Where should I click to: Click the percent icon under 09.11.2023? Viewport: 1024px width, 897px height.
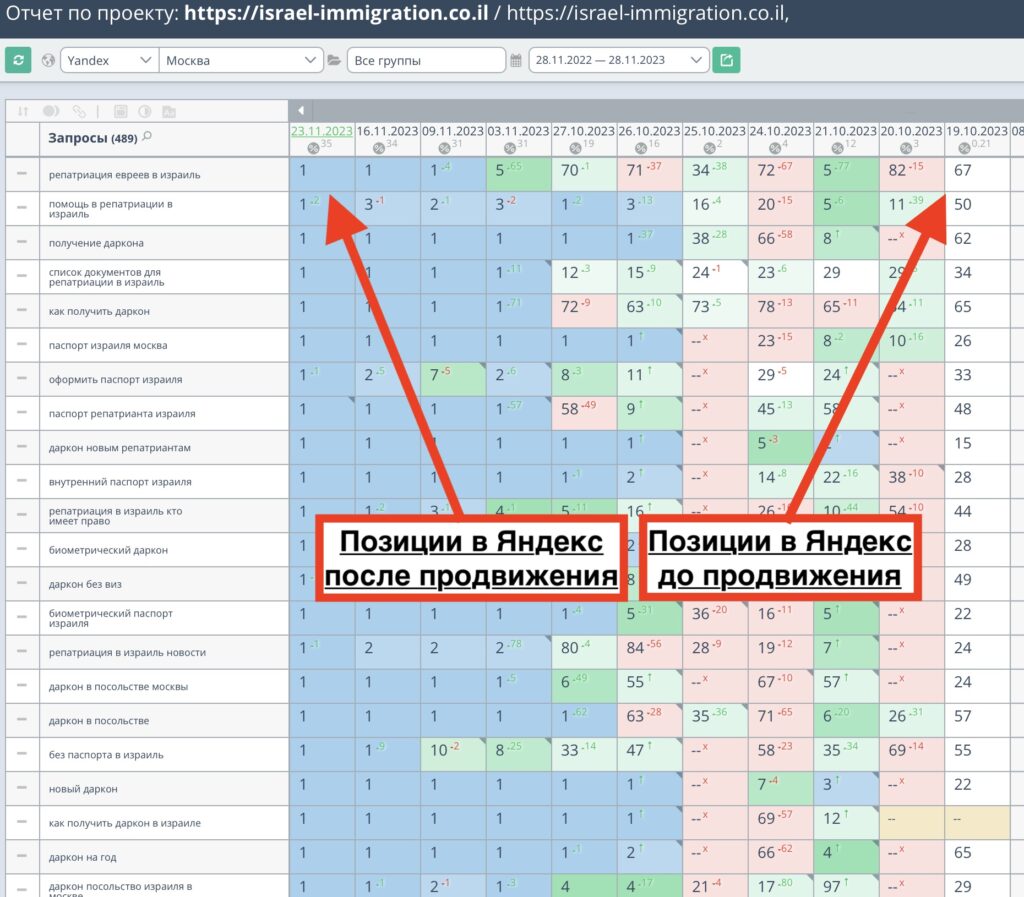445,148
